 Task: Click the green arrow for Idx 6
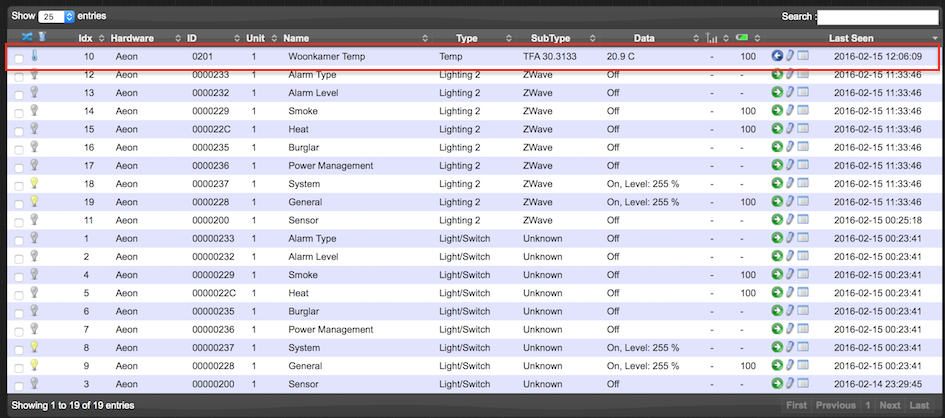tap(777, 310)
